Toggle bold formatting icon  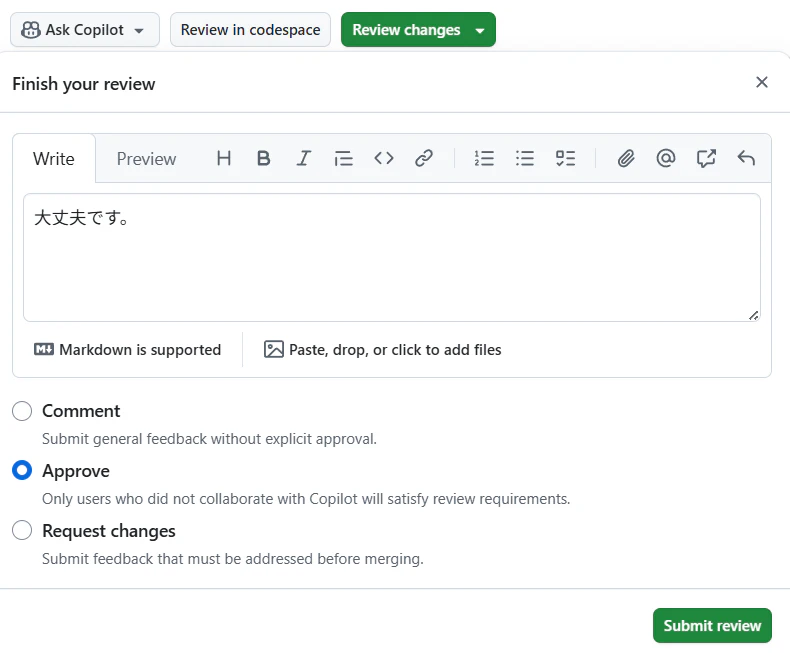(x=264, y=159)
